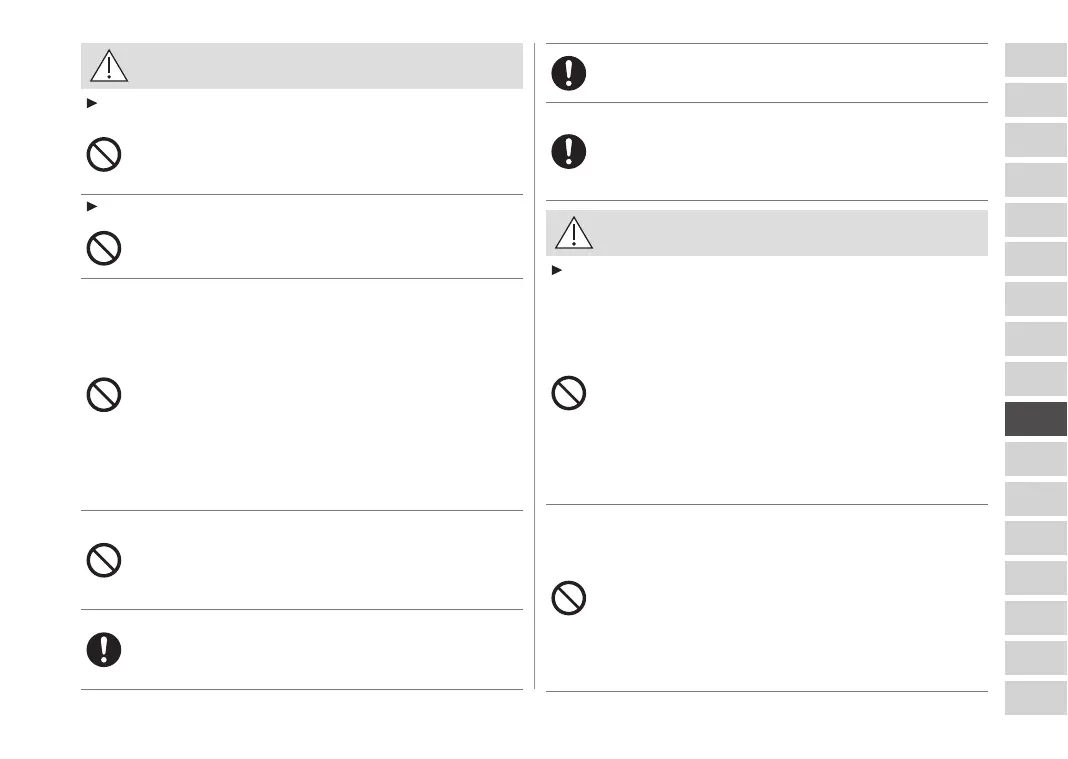
Task: Select the first prohibition icon in the left column
Action: pos(104,155)
